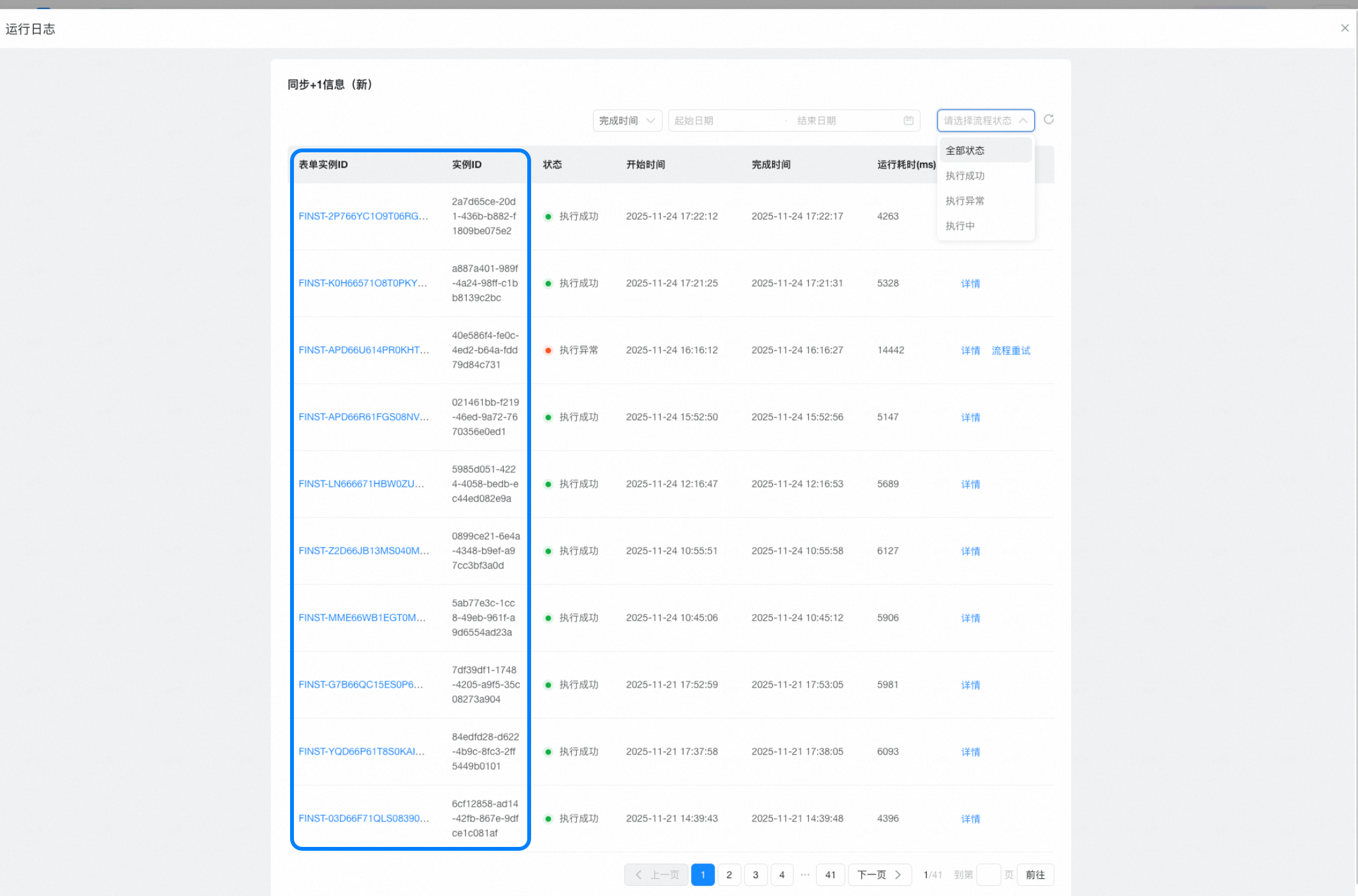Screen dimensions: 1358x896
Task: Choose 执行中 status option
Action: click(x=960, y=226)
